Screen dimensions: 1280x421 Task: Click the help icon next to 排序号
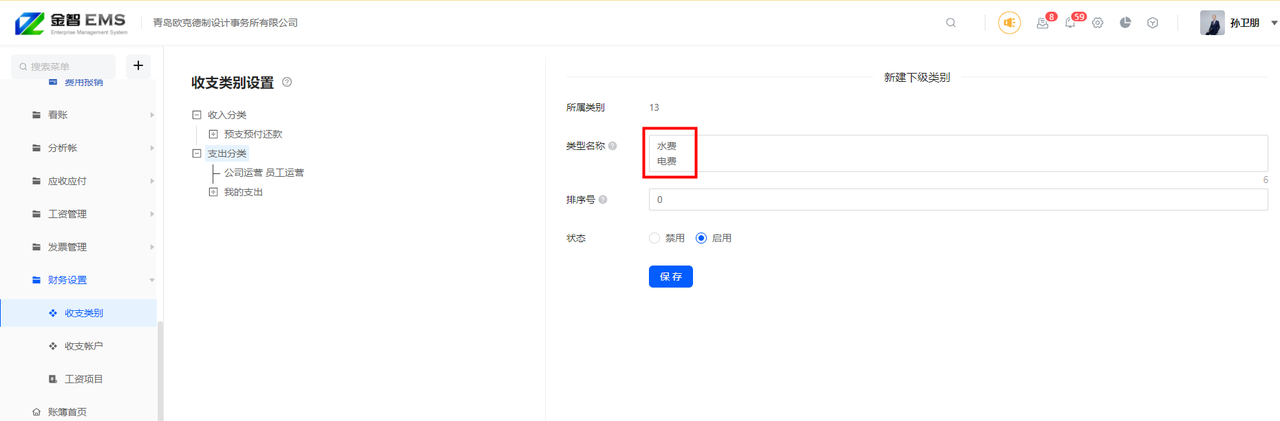tap(603, 199)
